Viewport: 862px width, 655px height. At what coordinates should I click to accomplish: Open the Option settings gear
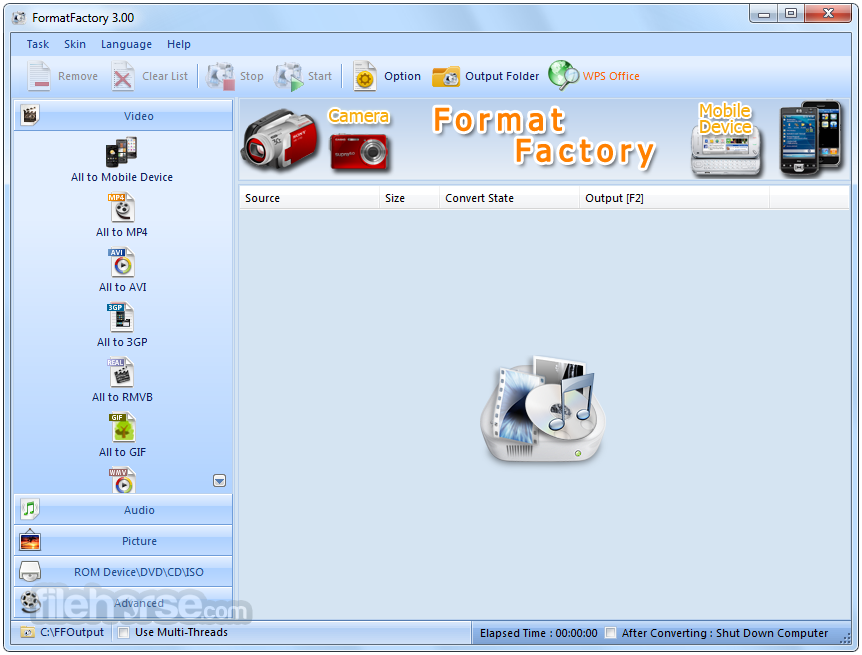click(388, 75)
